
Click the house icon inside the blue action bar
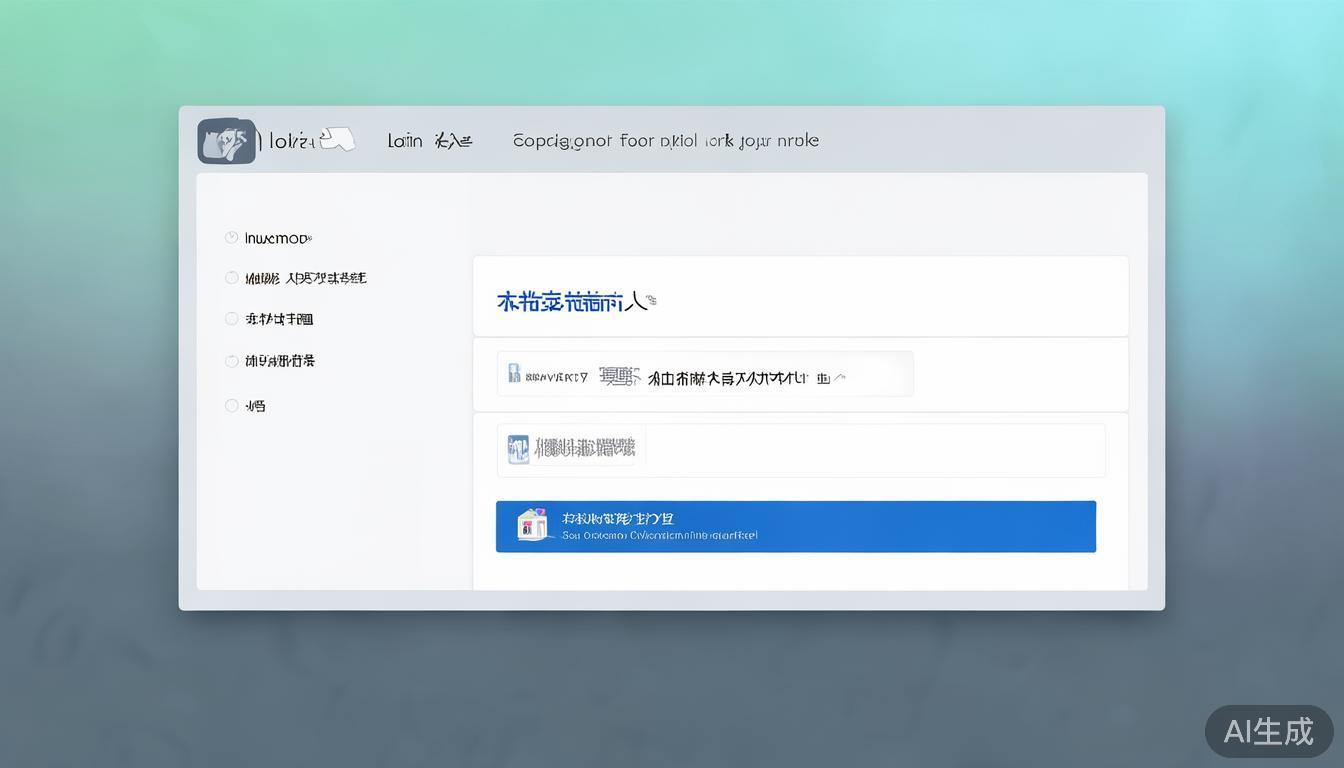(x=531, y=524)
